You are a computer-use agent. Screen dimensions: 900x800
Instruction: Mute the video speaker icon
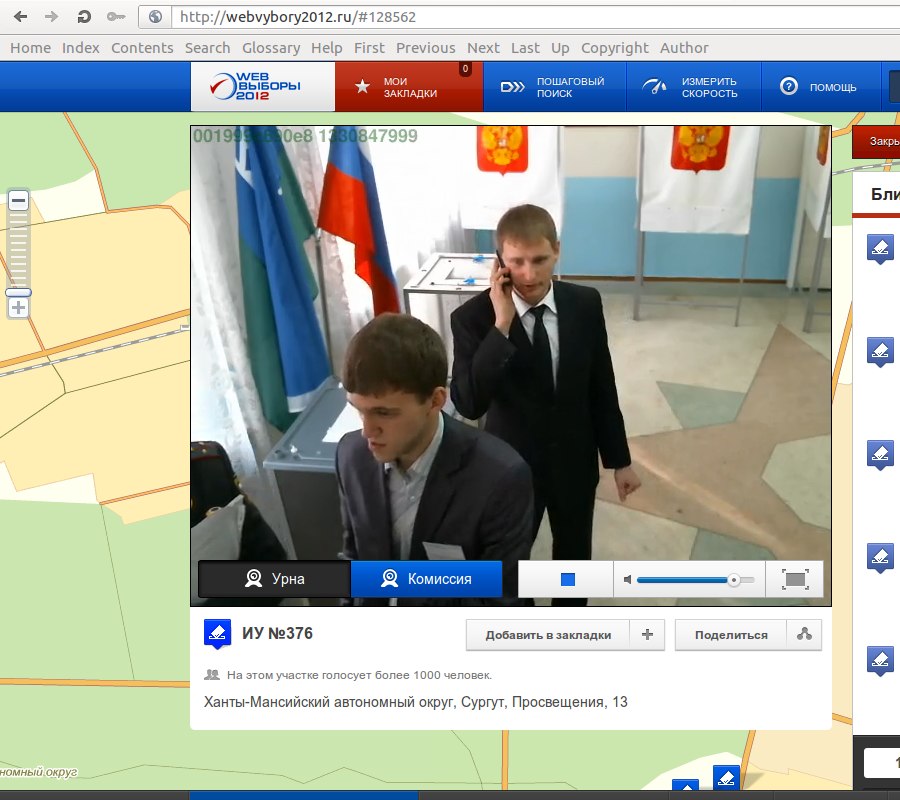627,580
